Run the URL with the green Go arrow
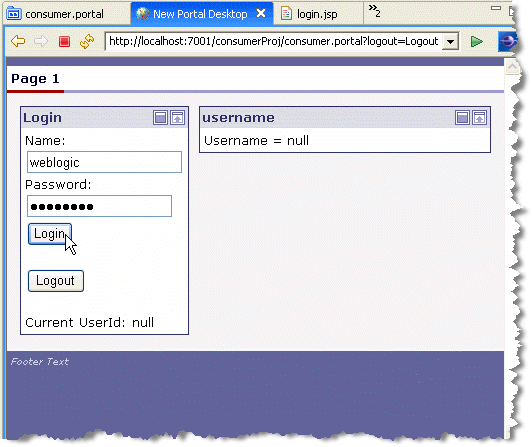The width and height of the screenshot is (532, 447). pyautogui.click(x=477, y=41)
